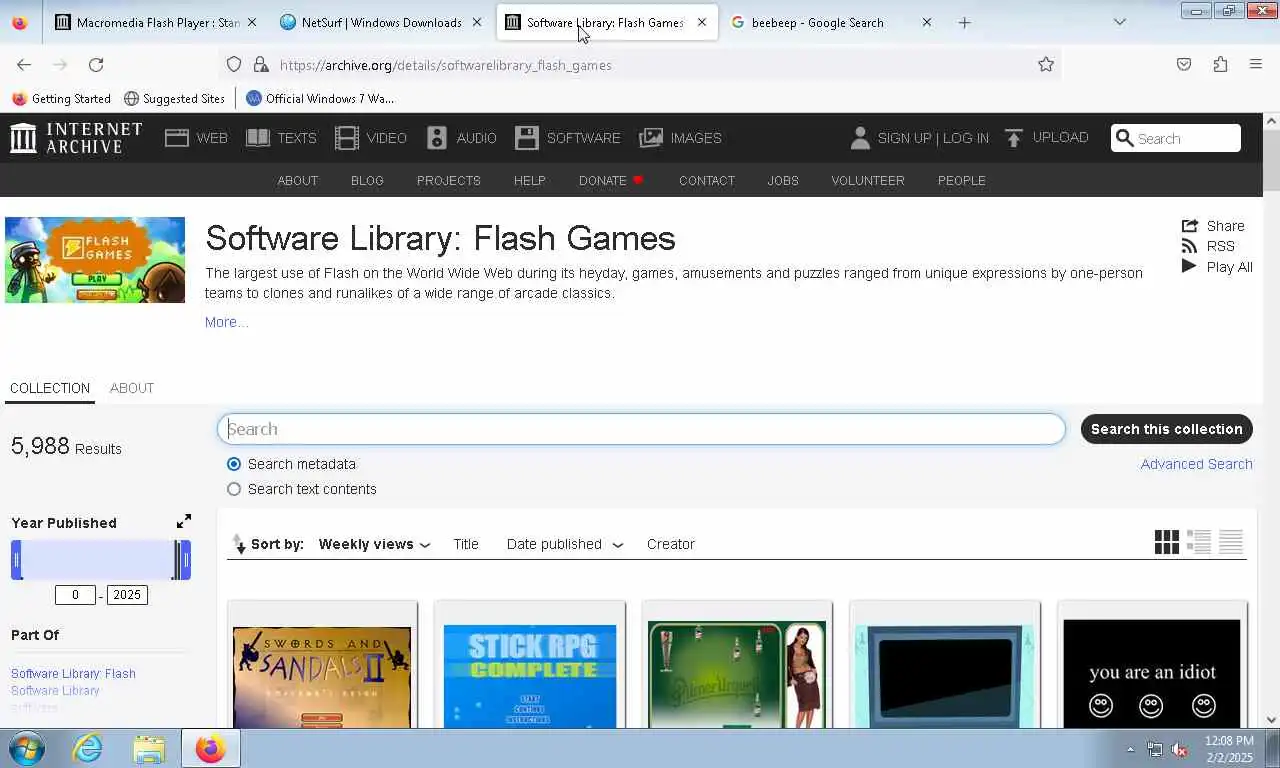Open the Images section icon

click(x=651, y=138)
